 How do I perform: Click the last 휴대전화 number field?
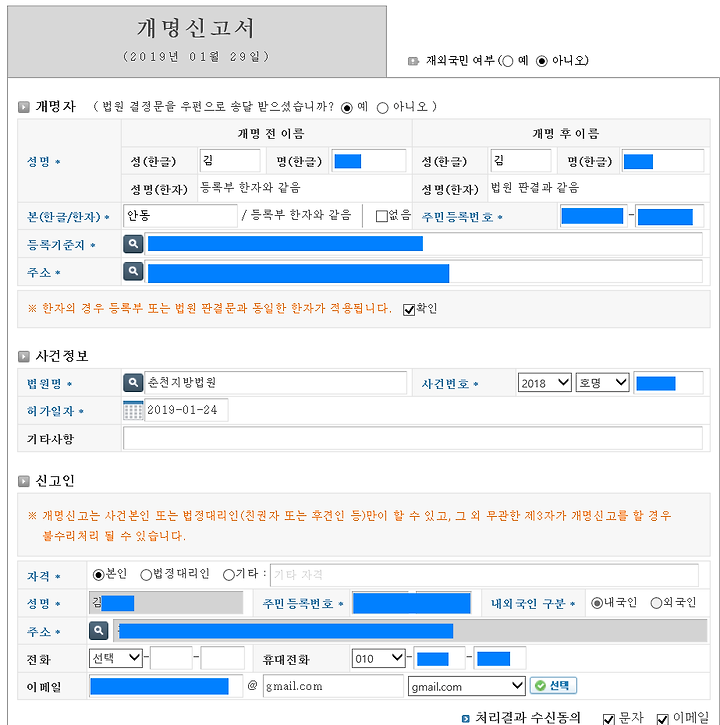click(500, 658)
